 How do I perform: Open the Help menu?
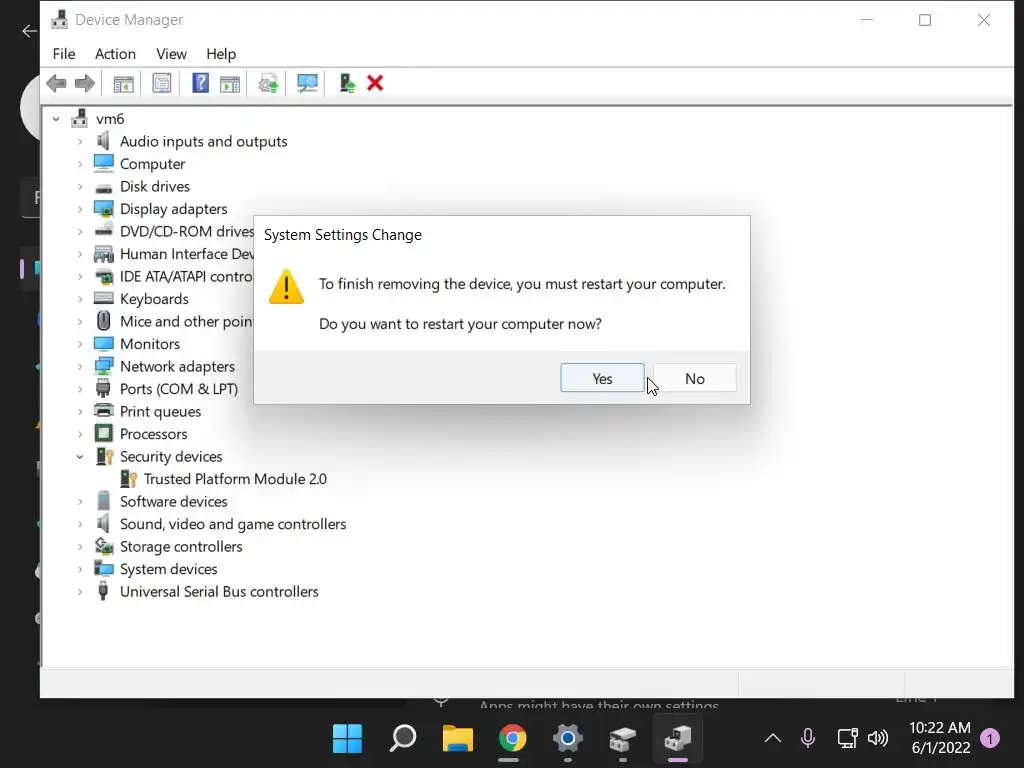coord(221,54)
